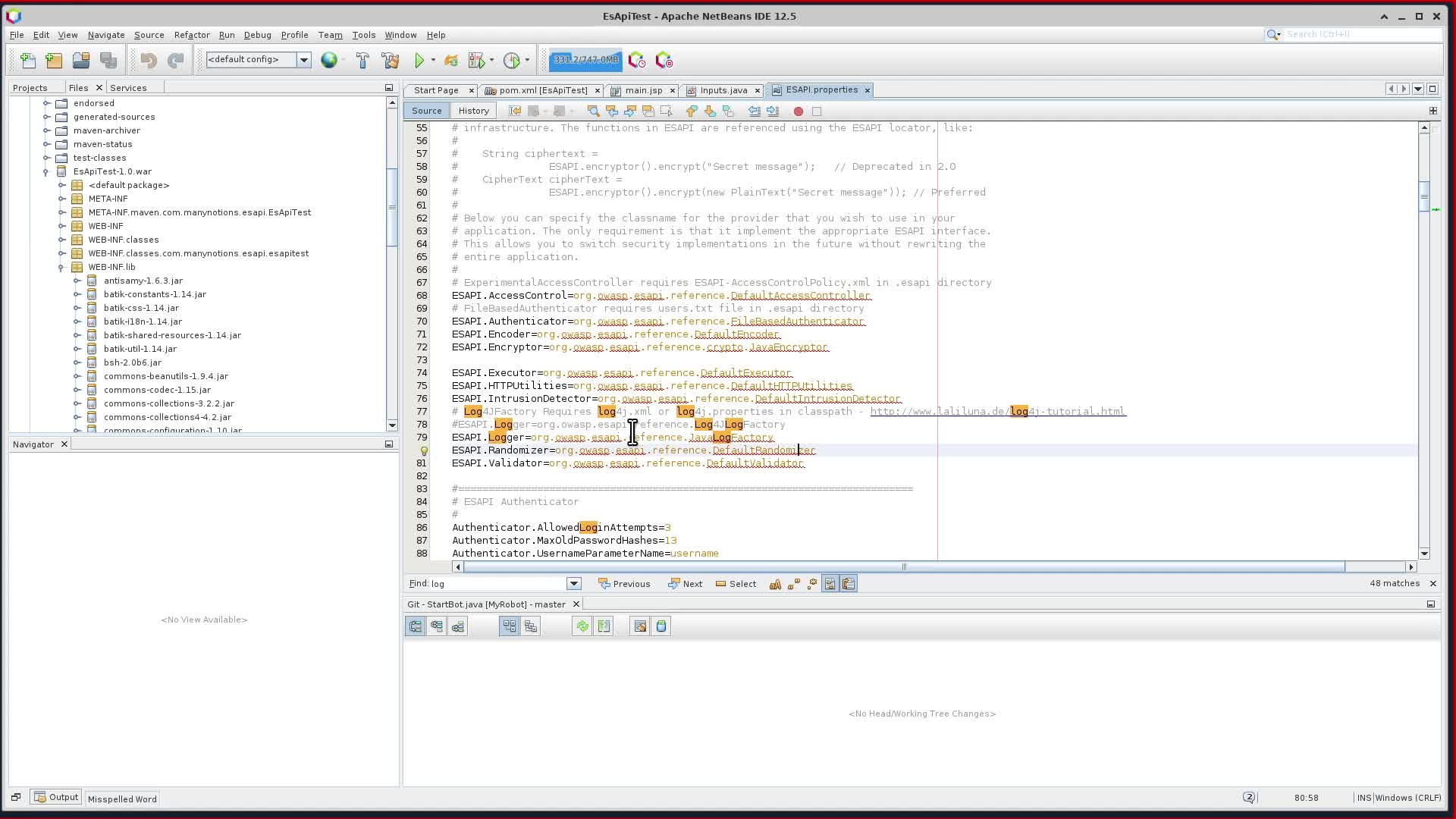Build the project with hammer icon

coord(363,60)
